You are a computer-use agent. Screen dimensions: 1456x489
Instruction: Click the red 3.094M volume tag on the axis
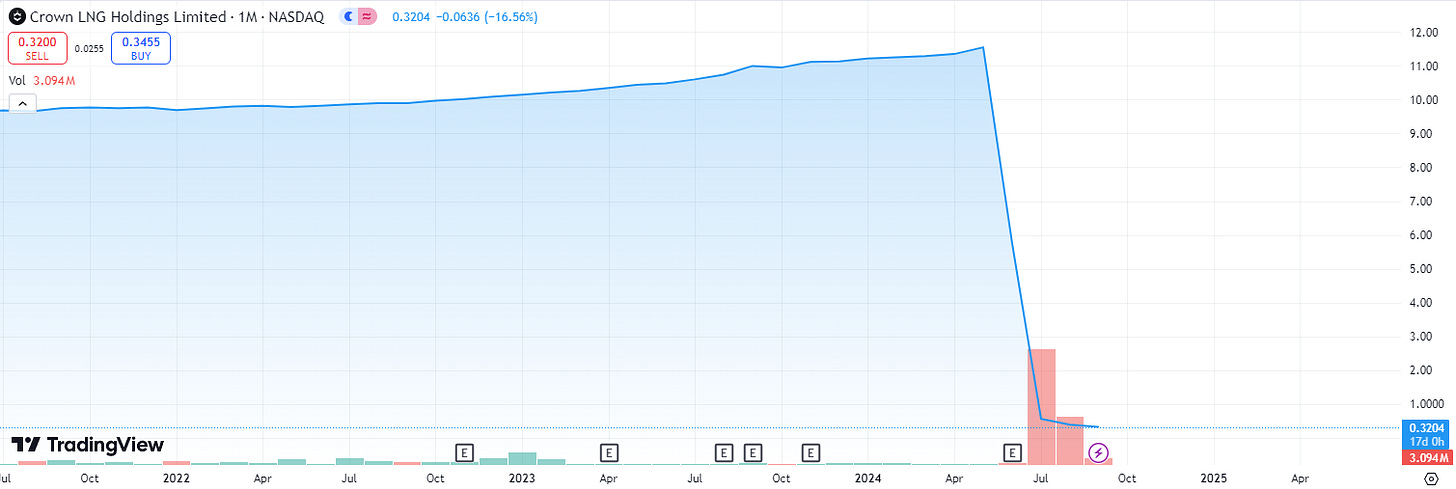[x=1427, y=457]
